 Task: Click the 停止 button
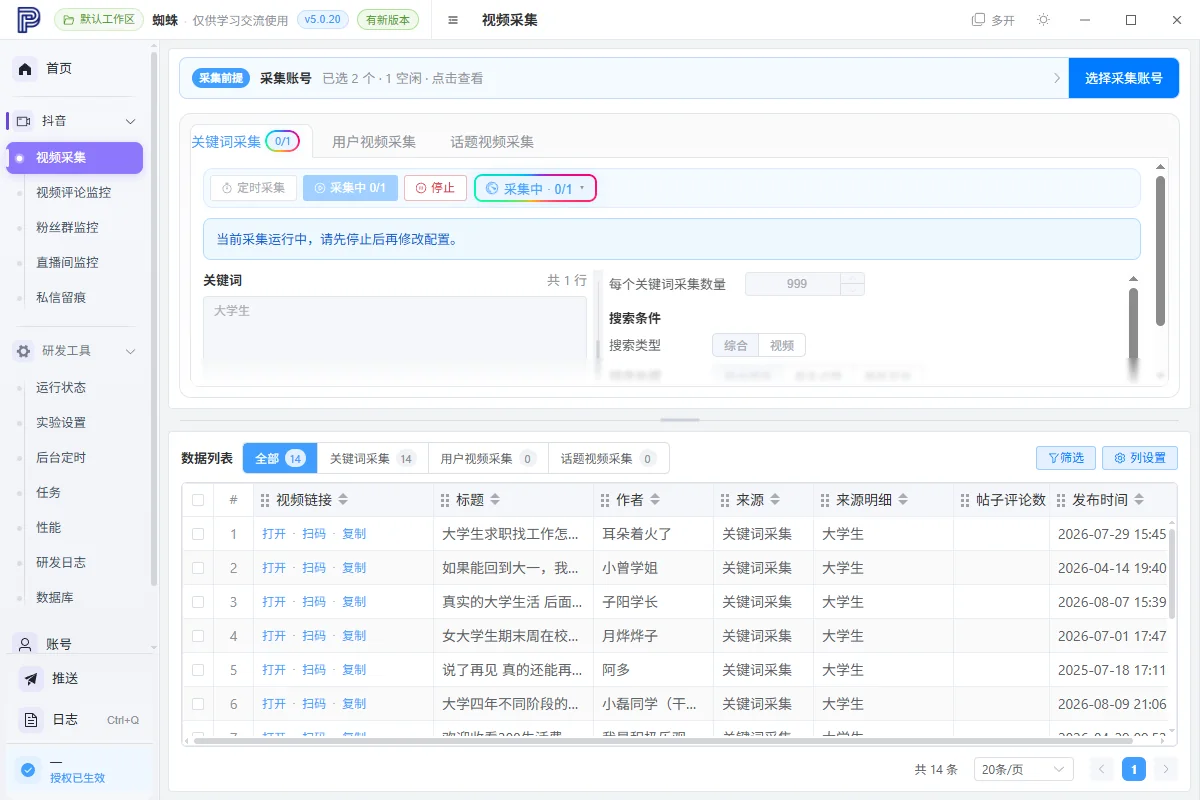(x=435, y=188)
